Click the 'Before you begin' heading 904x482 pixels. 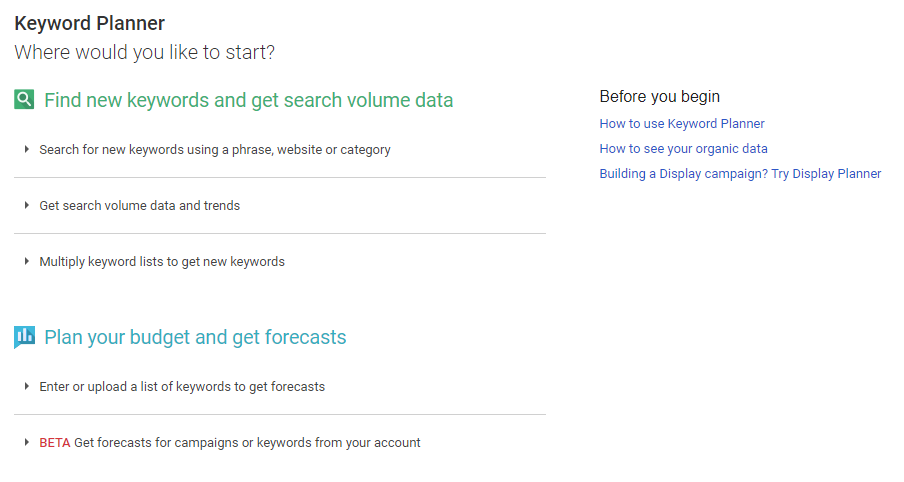660,96
